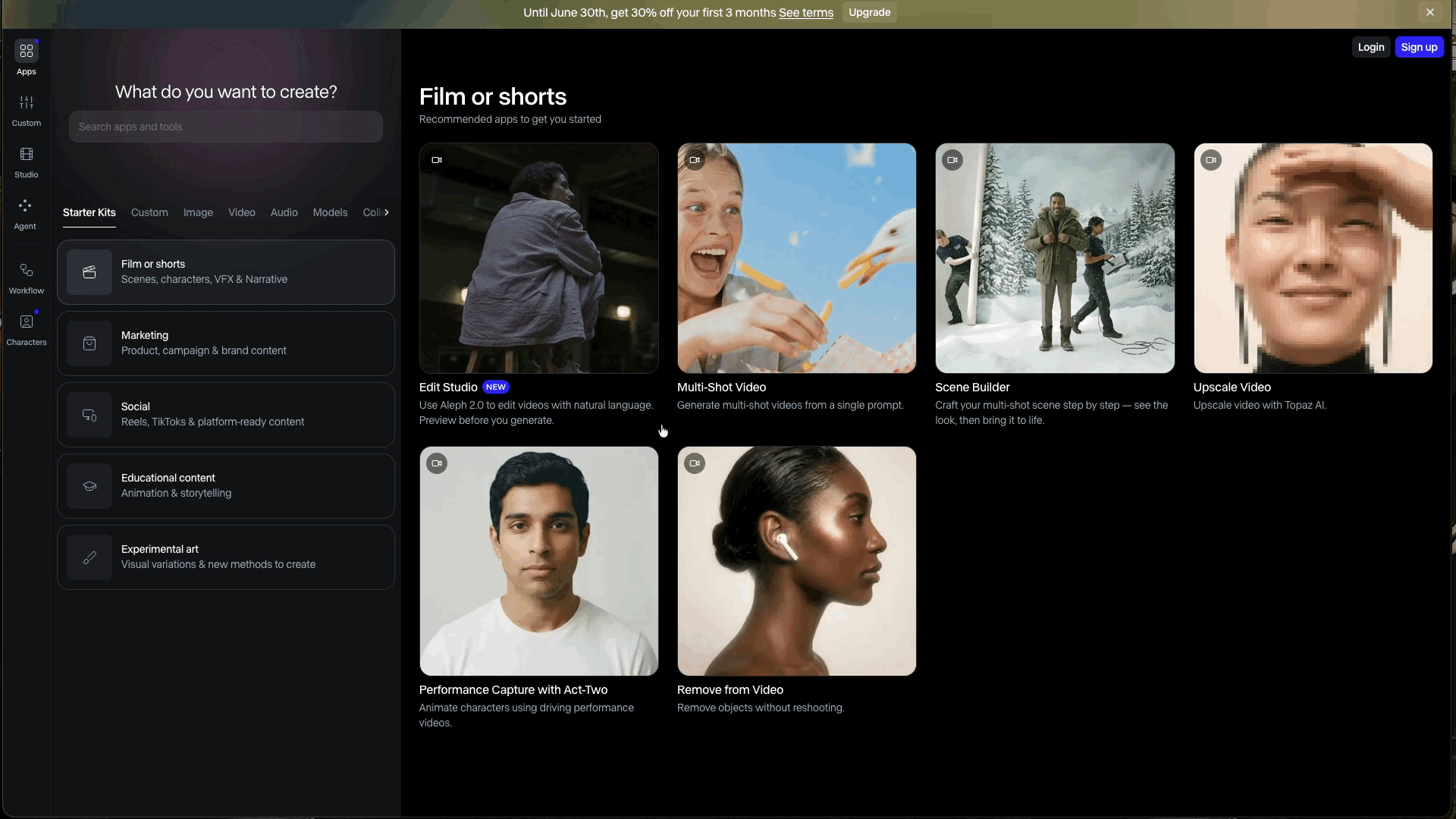Open the Studio film sidebar icon

(27, 154)
